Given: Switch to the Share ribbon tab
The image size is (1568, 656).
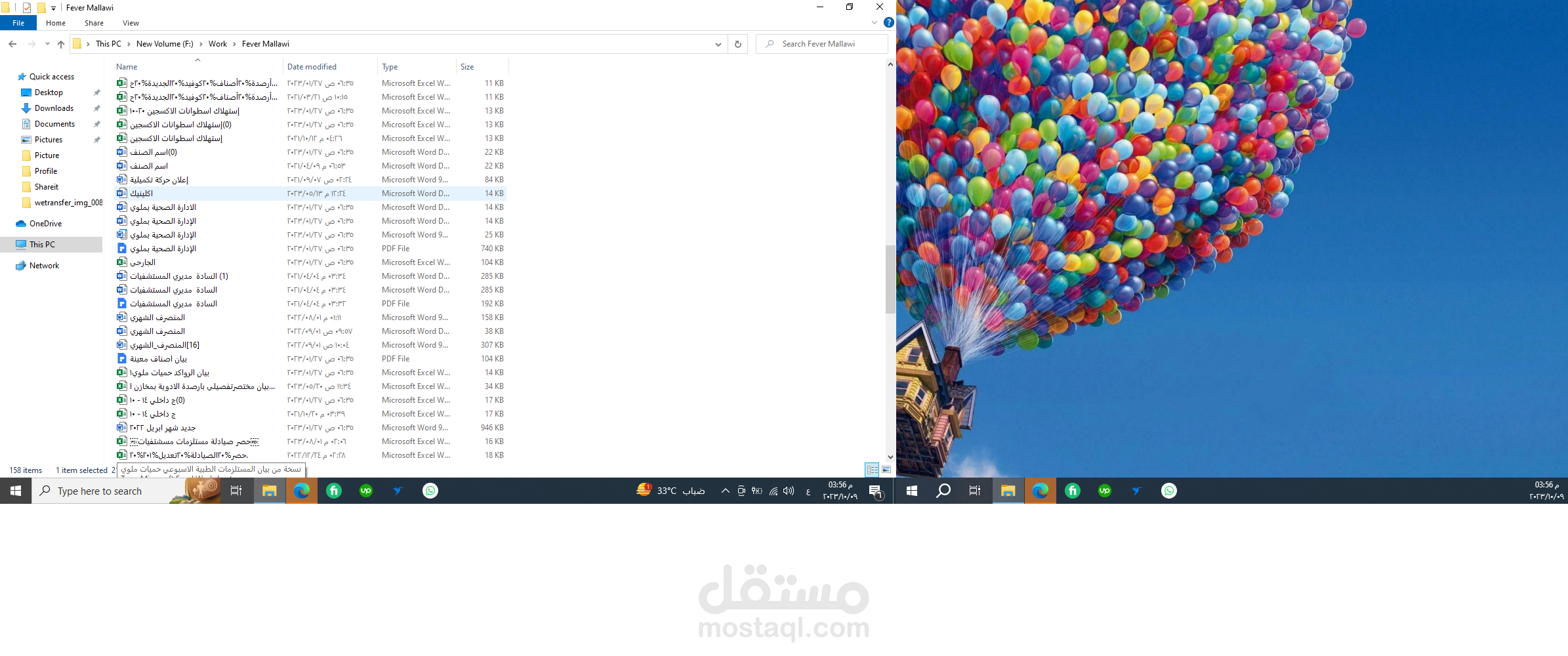Looking at the screenshot, I should pyautogui.click(x=94, y=23).
